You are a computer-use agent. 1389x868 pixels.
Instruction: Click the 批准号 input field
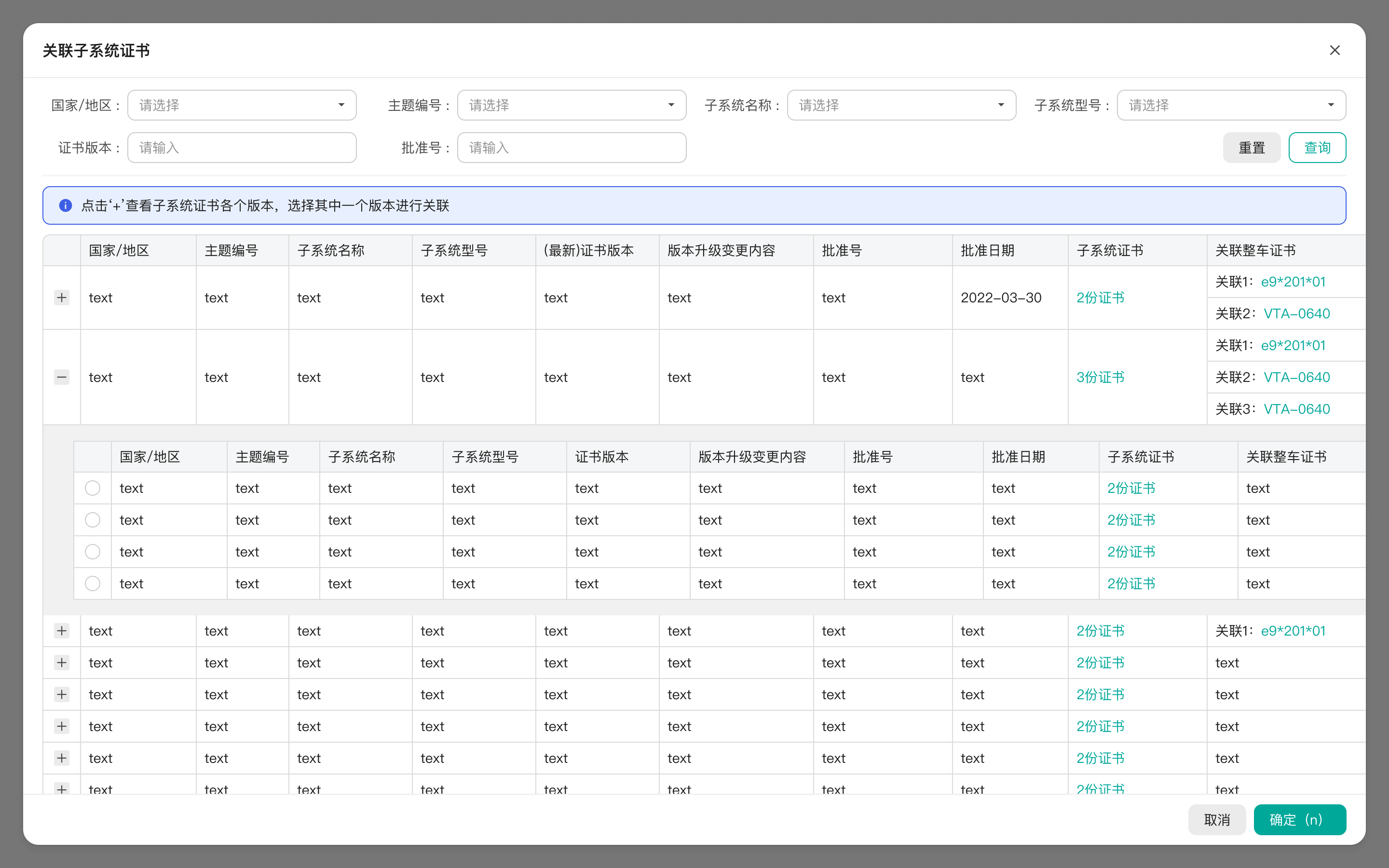tap(572, 148)
